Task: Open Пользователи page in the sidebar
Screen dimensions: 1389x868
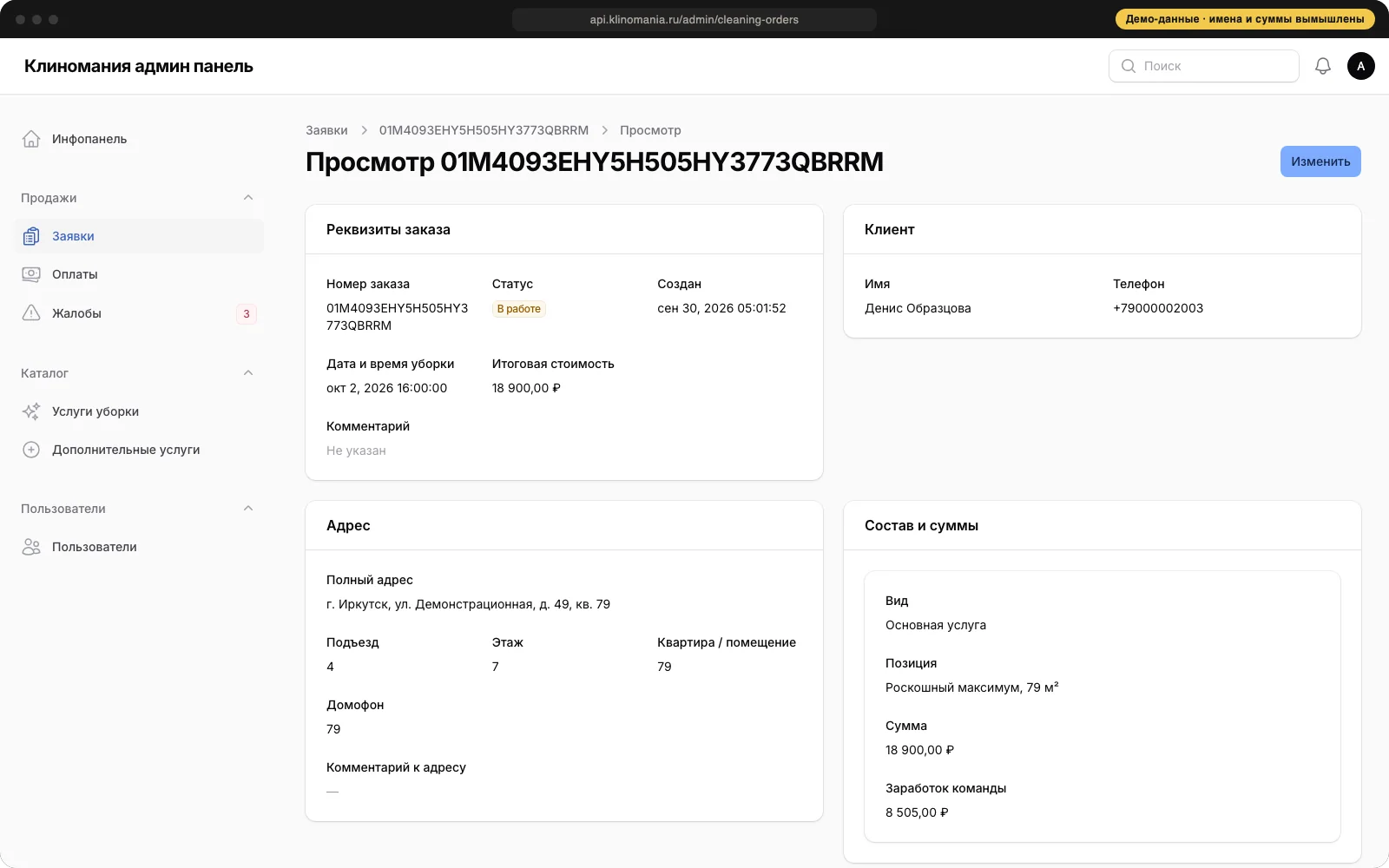Action: click(139, 547)
